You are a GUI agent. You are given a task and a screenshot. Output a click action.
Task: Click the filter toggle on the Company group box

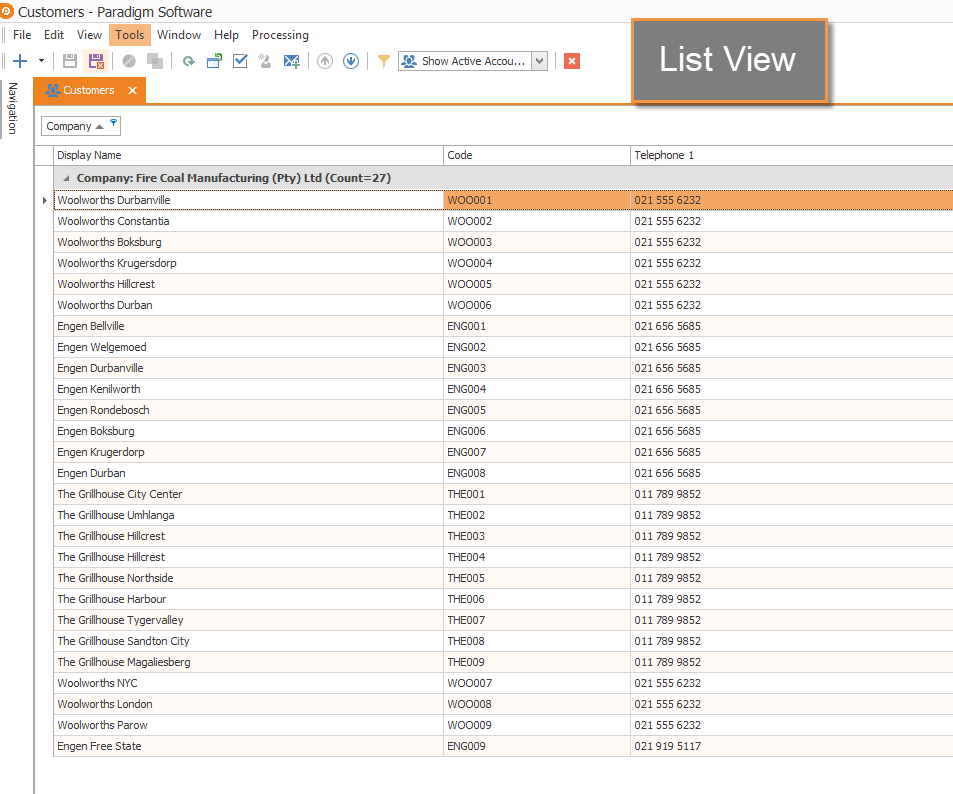pos(113,122)
